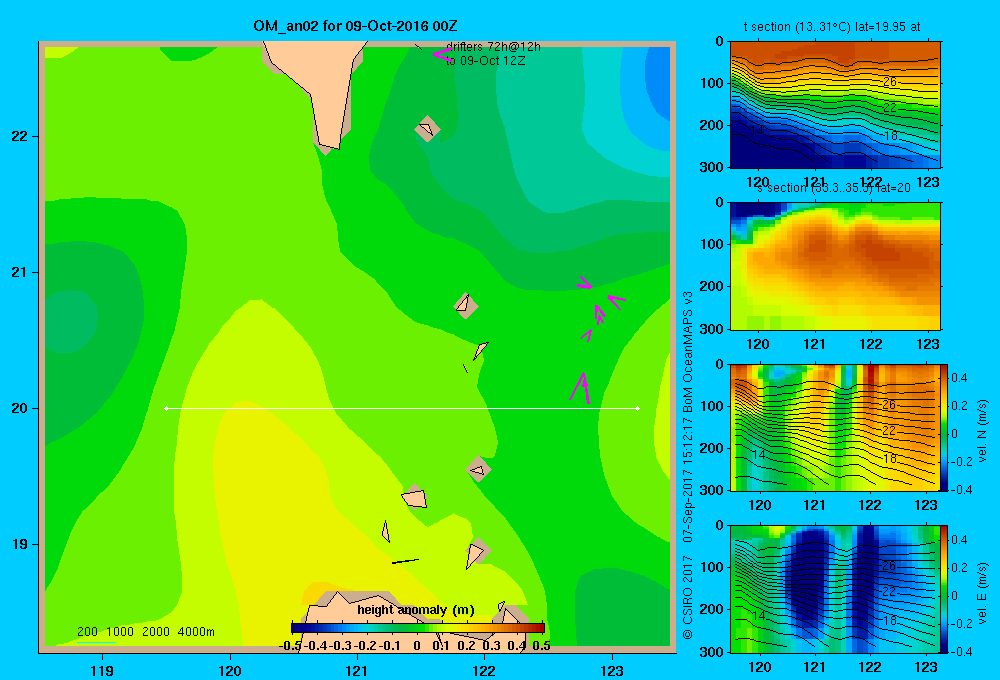Click the large magenta drifter arrow just above the section line
Screen dimensions: 1000x680
[581, 388]
